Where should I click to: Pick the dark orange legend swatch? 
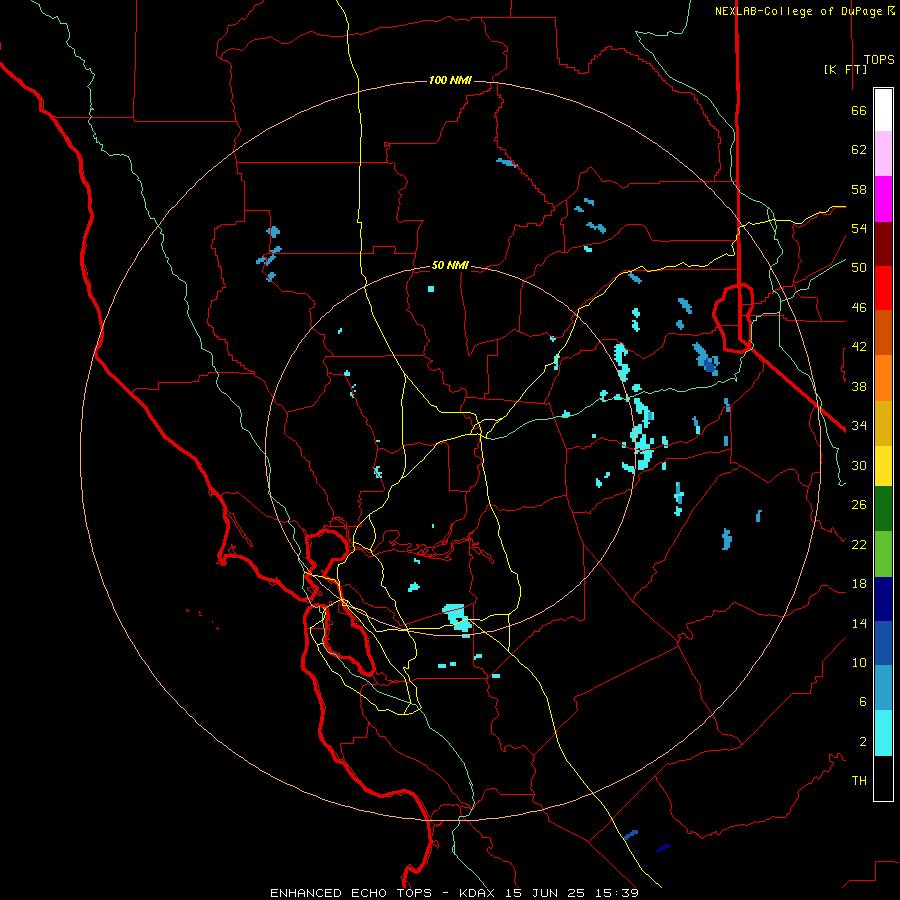[883, 332]
